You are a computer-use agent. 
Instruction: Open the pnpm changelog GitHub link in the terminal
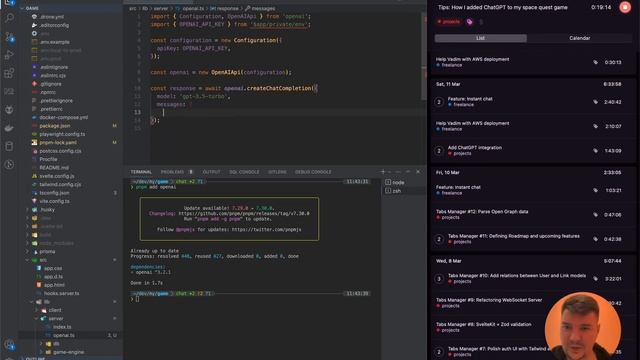(x=244, y=213)
